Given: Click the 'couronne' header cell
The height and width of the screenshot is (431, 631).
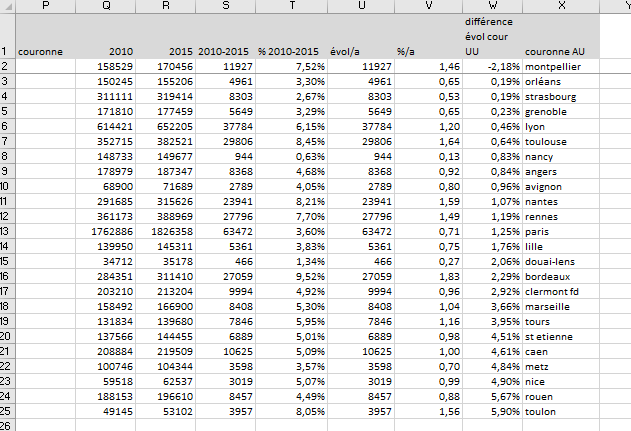Looking at the screenshot, I should [x=46, y=36].
